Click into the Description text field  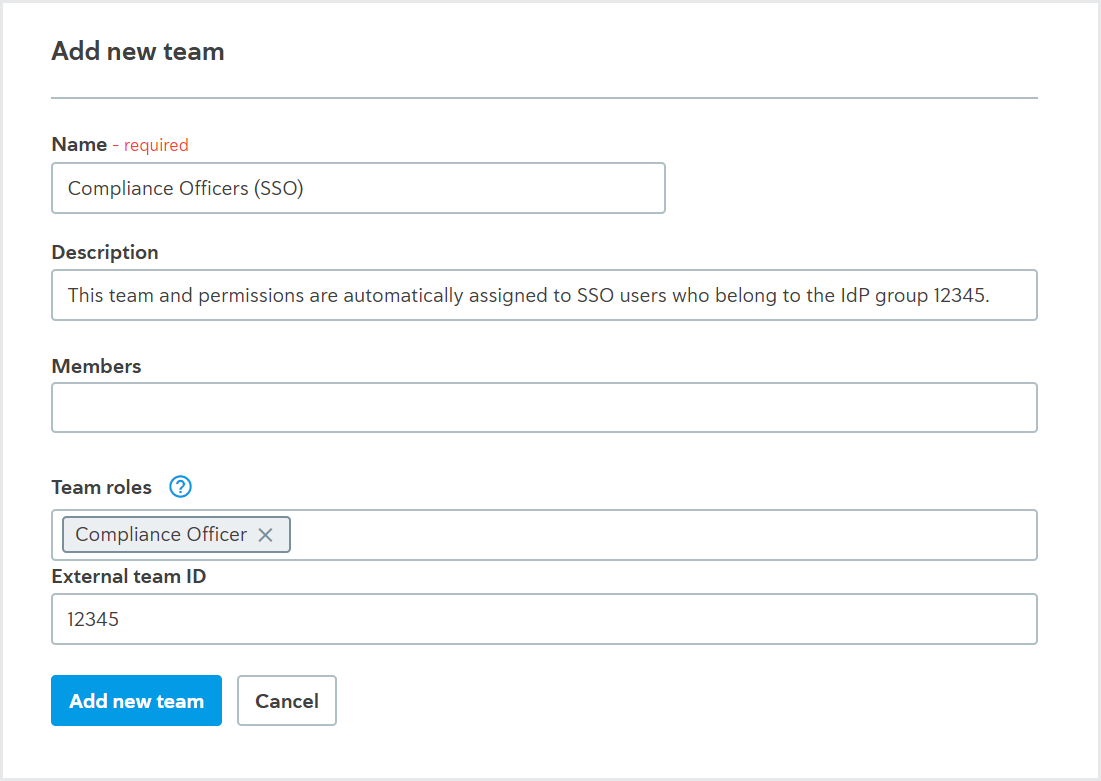(x=544, y=295)
